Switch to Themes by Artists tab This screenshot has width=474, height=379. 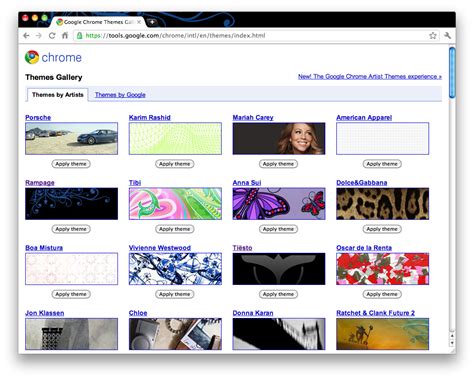[58, 95]
